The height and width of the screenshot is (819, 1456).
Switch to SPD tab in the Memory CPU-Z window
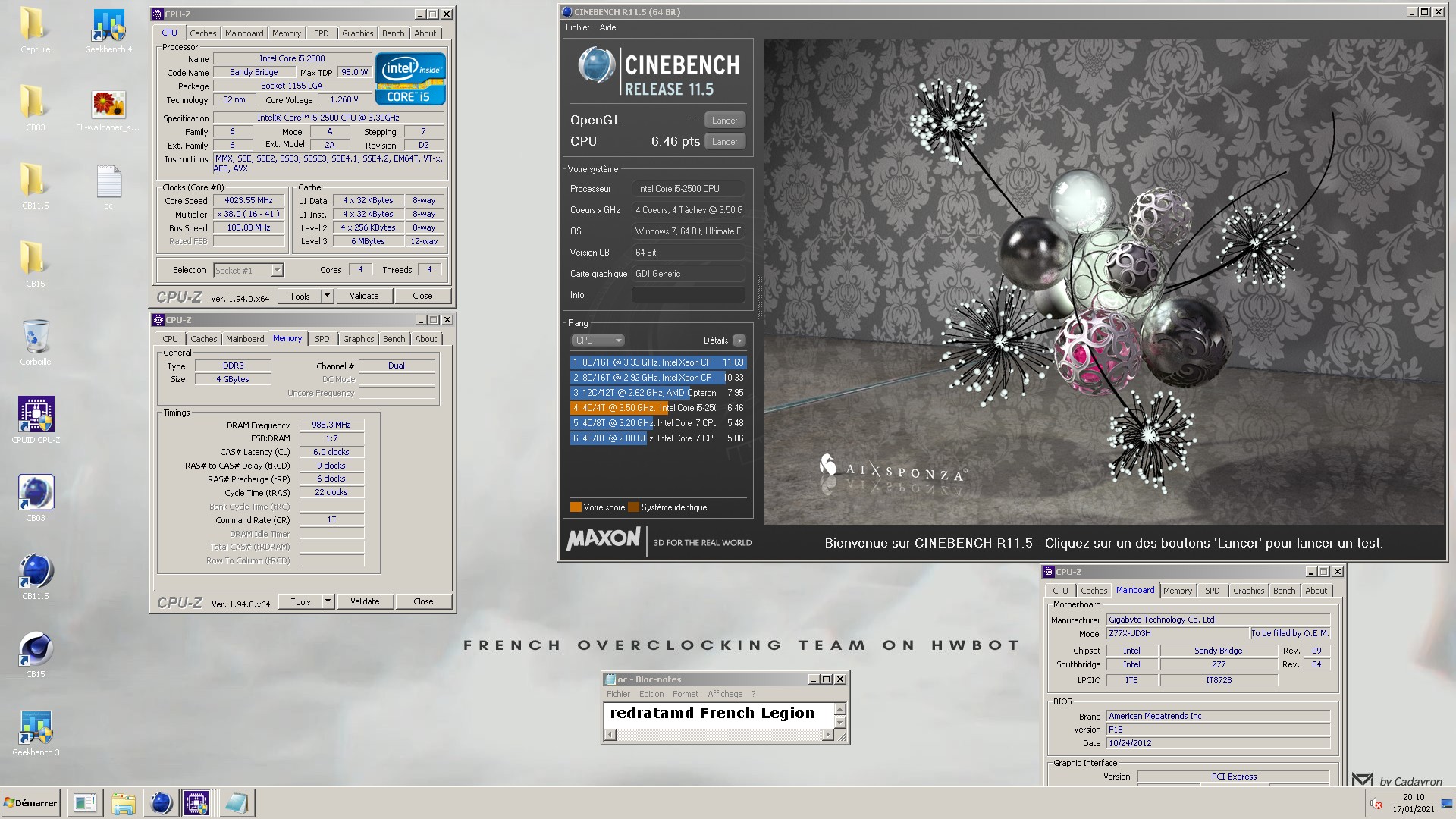[x=322, y=339]
